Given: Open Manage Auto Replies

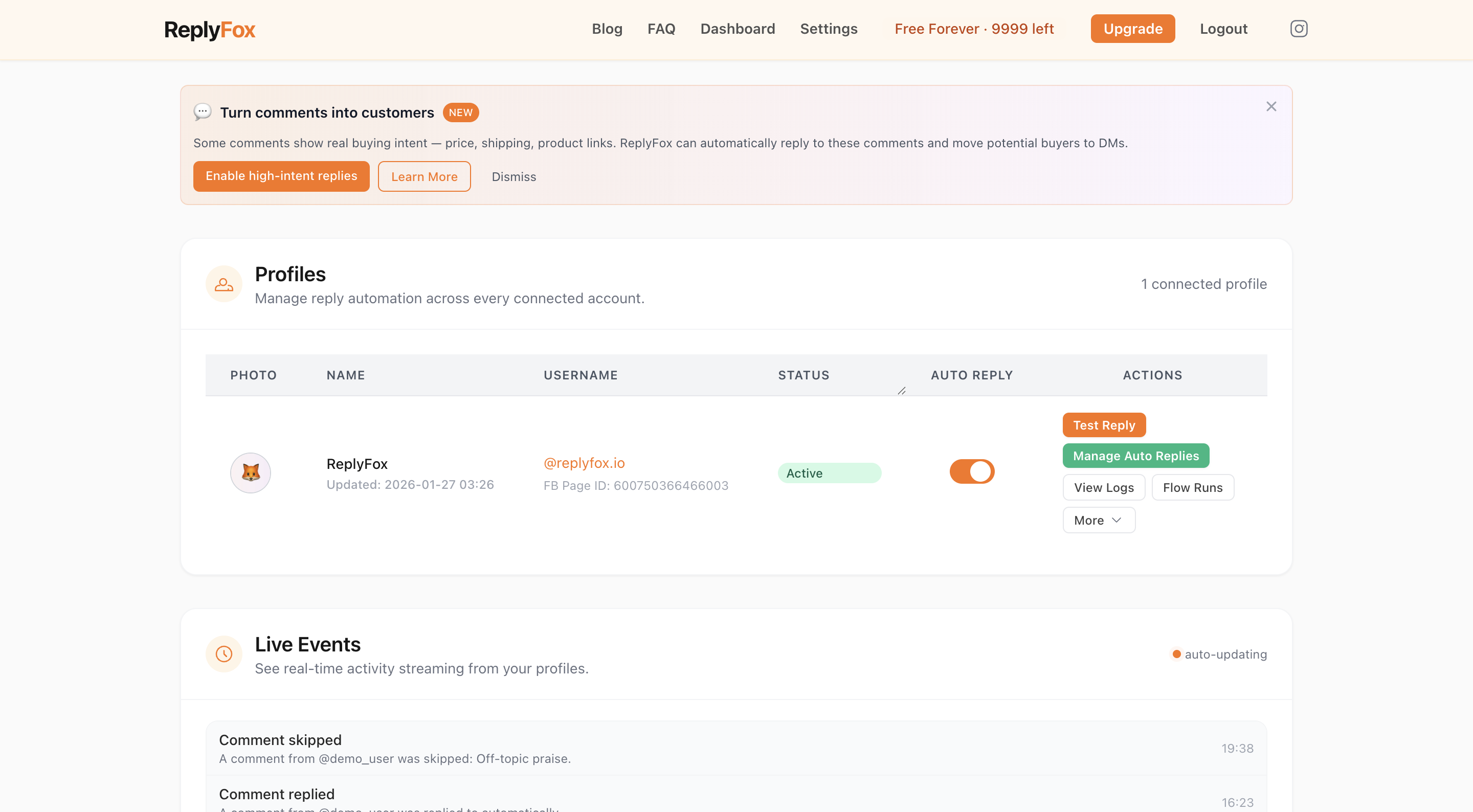Looking at the screenshot, I should (1135, 456).
